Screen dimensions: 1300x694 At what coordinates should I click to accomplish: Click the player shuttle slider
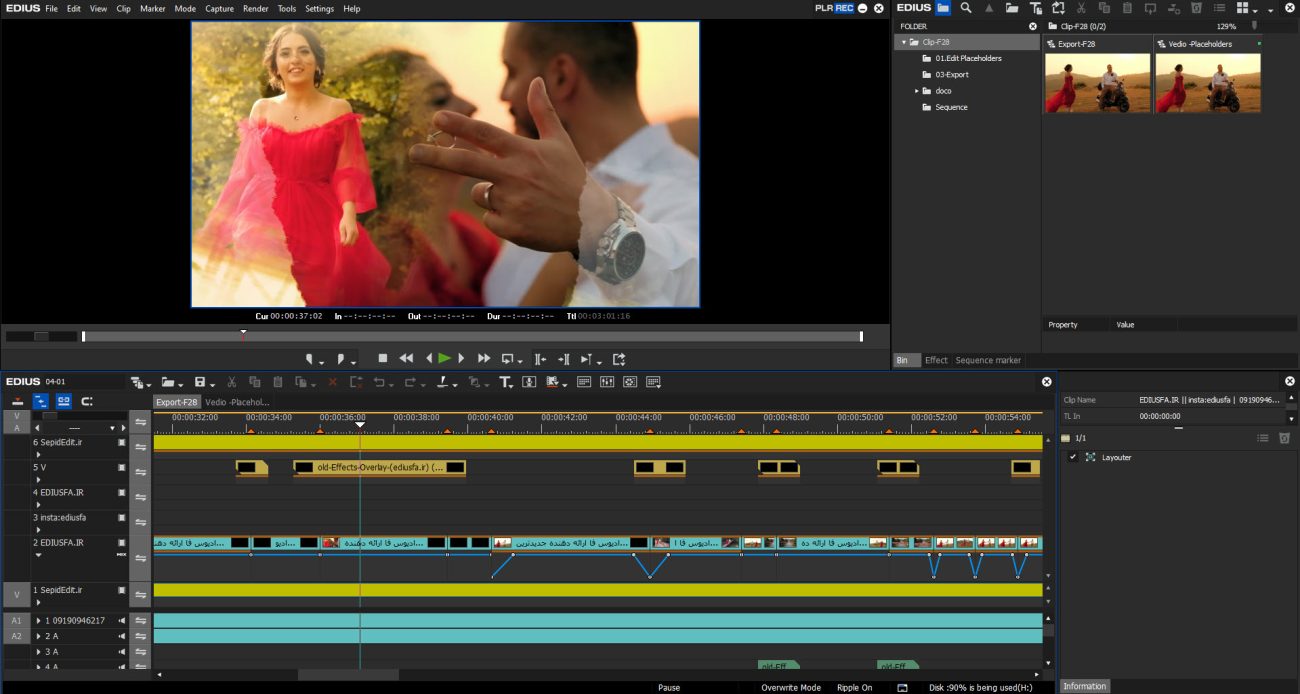pyautogui.click(x=41, y=336)
